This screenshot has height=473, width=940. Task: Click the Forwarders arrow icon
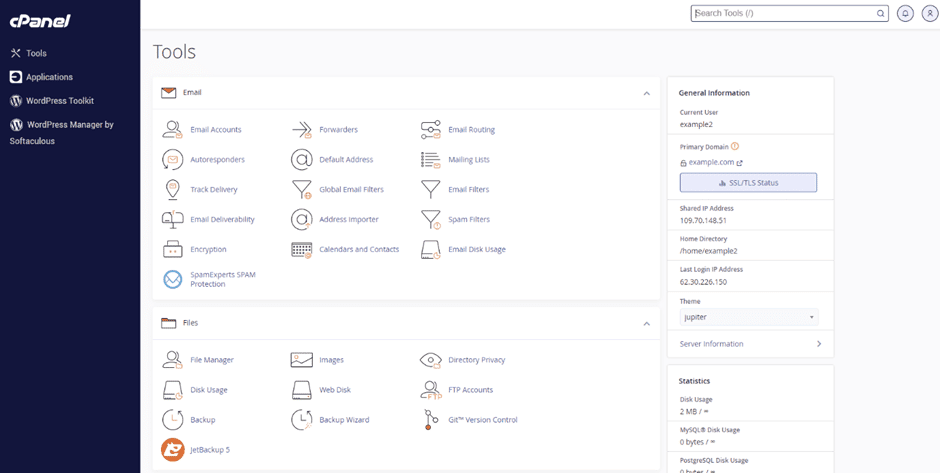302,129
